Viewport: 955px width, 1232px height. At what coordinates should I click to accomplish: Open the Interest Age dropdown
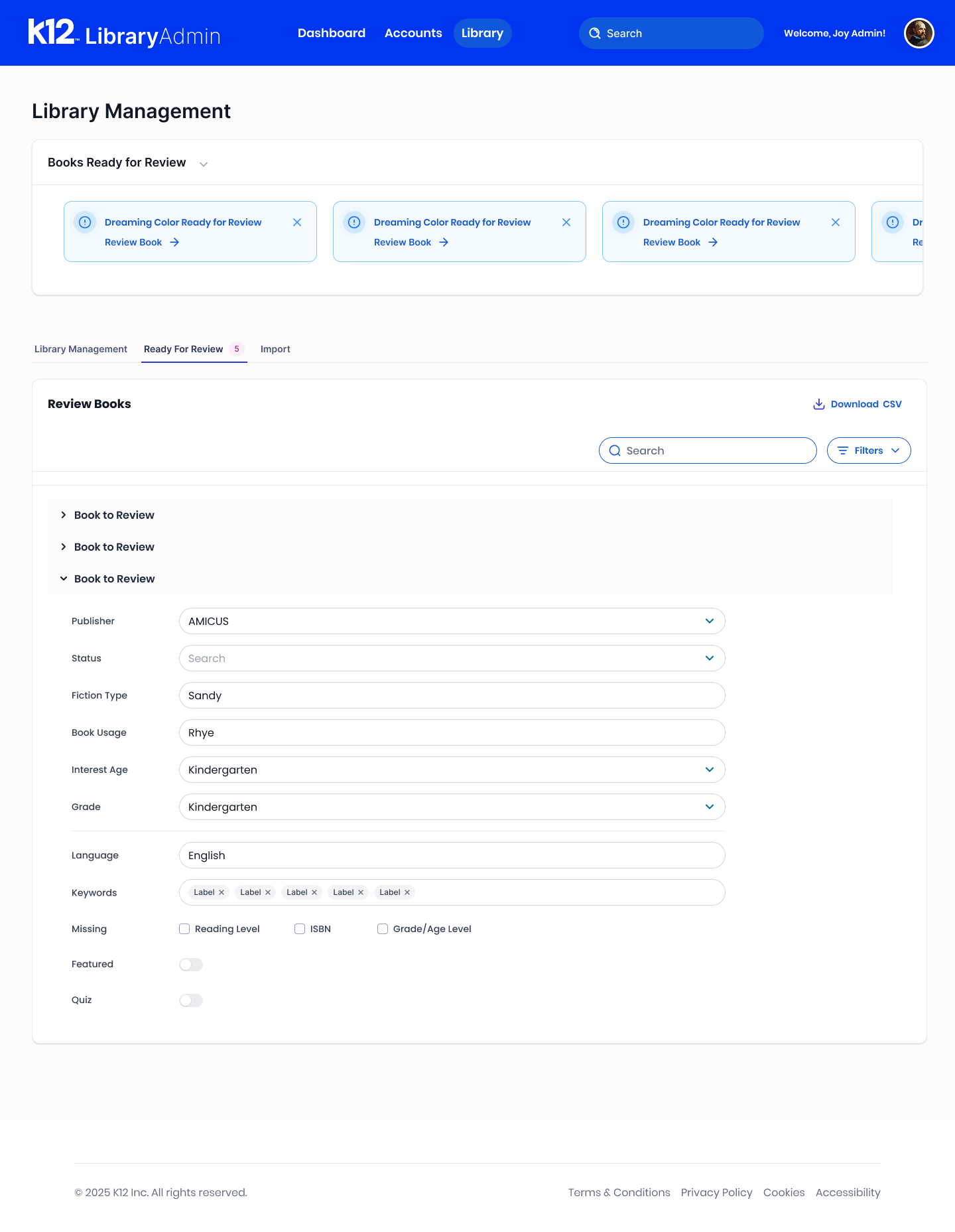pos(452,770)
